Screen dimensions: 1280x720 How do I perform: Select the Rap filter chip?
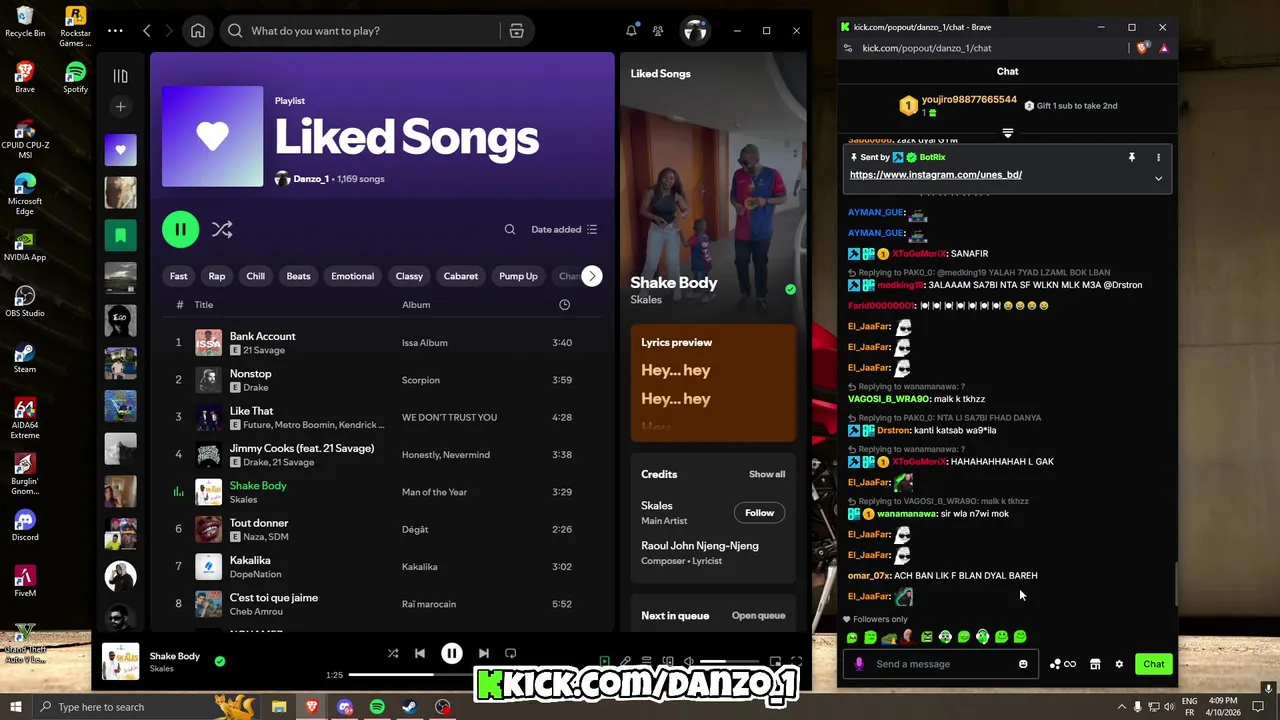pos(217,276)
